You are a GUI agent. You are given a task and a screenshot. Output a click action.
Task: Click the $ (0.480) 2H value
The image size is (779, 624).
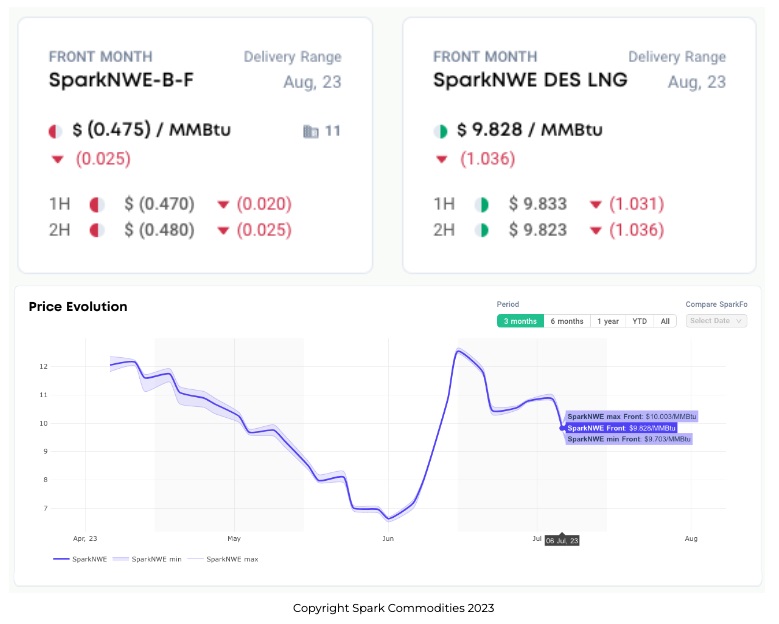pyautogui.click(x=159, y=231)
